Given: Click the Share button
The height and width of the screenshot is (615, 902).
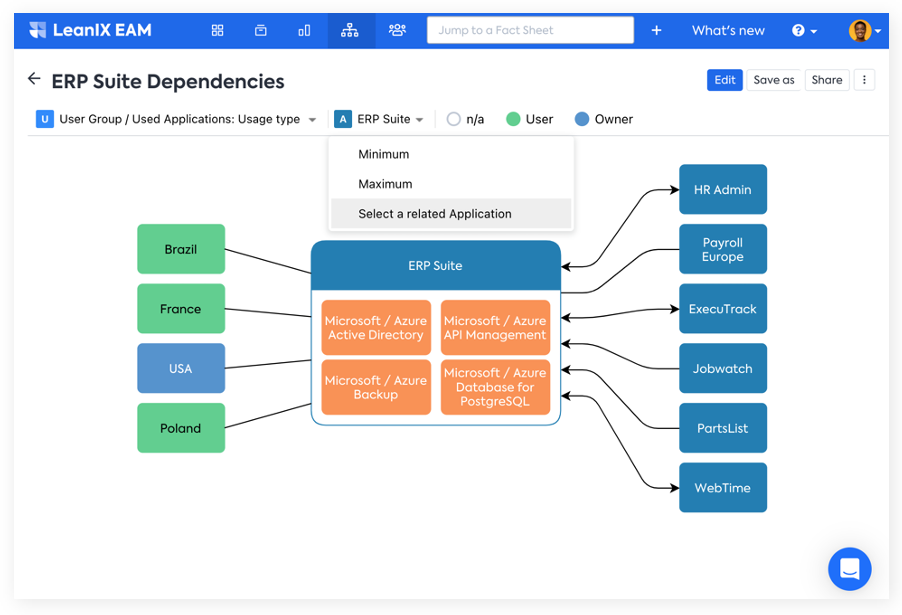Looking at the screenshot, I should point(827,80).
